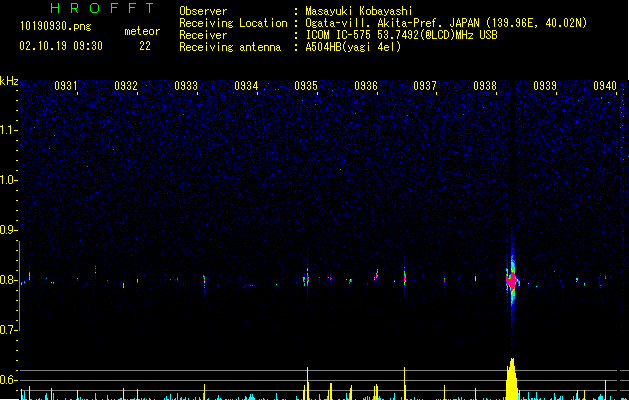629x400 pixels.
Task: Click the 0936 time marker
Action: point(366,86)
